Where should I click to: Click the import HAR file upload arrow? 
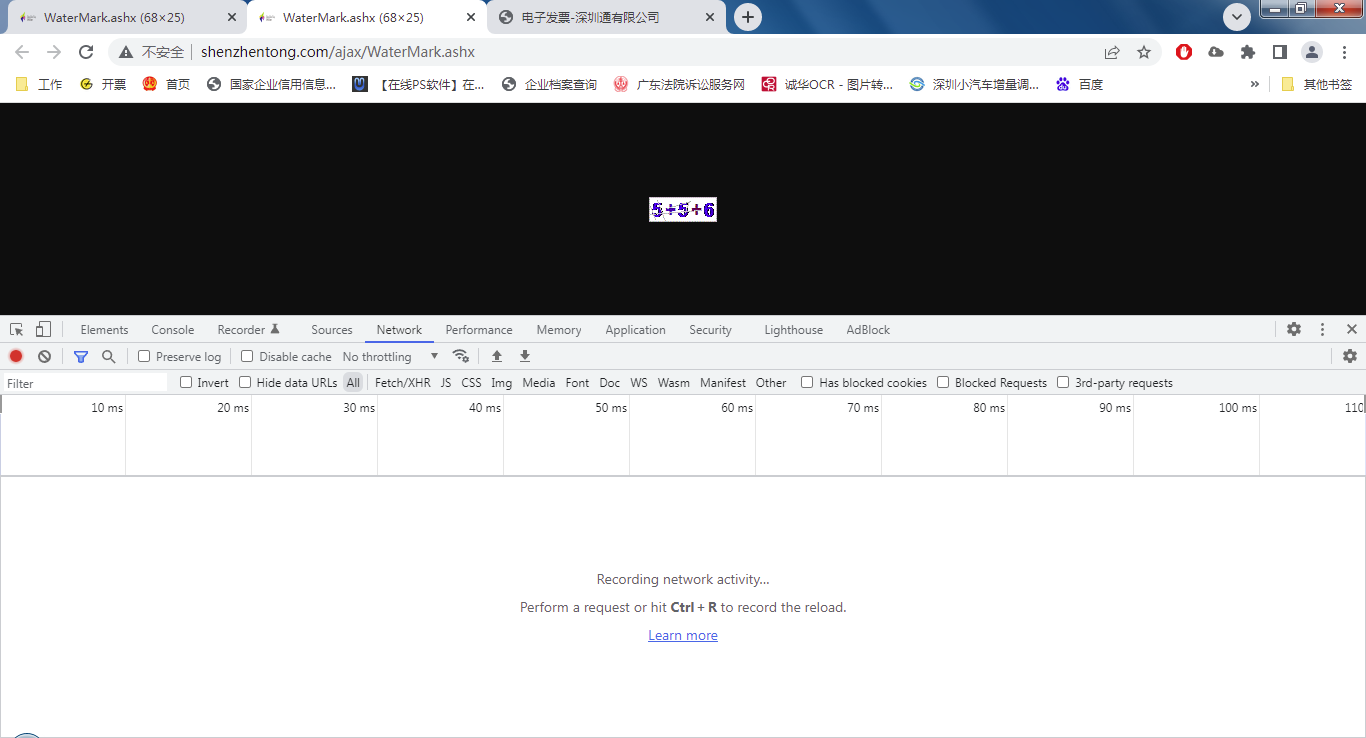point(497,356)
